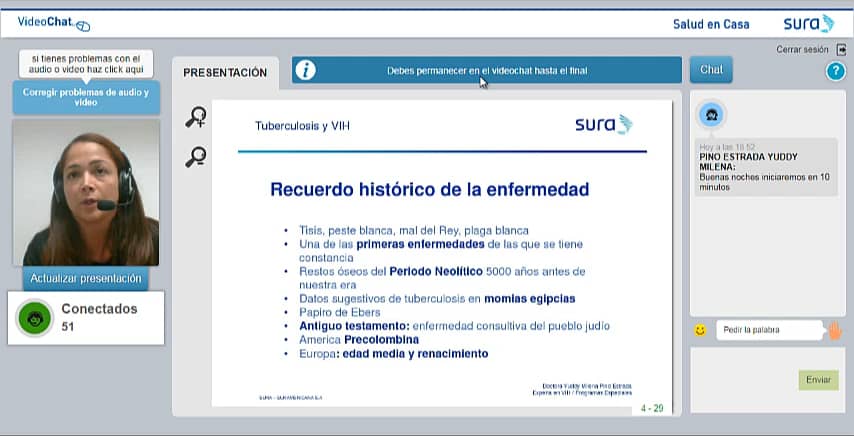Click the Europa: edad media y renacimiento bullet
Image resolution: width=854 pixels, height=436 pixels.
coord(393,354)
